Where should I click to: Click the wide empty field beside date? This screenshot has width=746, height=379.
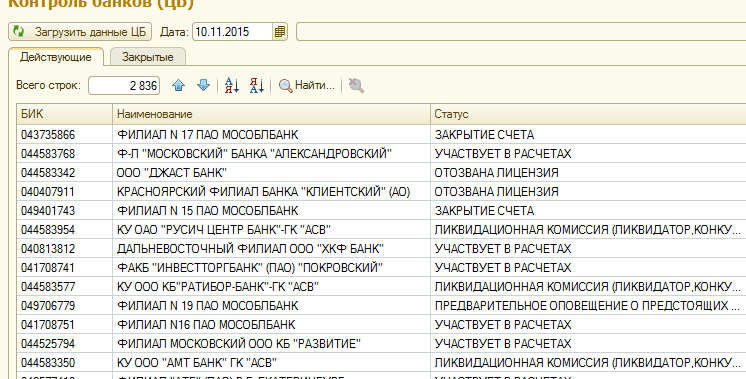[521, 32]
